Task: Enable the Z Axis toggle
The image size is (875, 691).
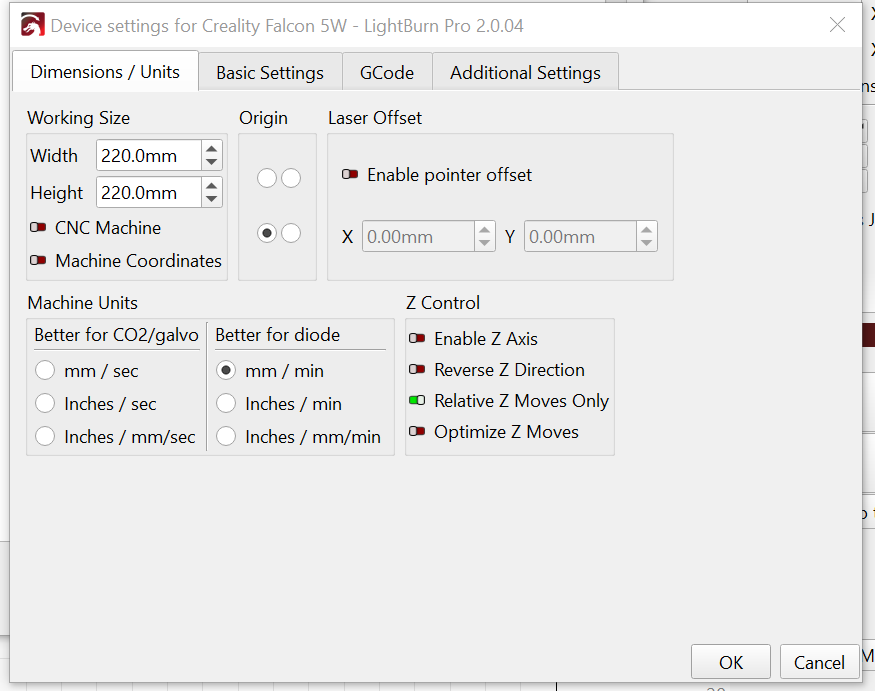Action: [417, 339]
